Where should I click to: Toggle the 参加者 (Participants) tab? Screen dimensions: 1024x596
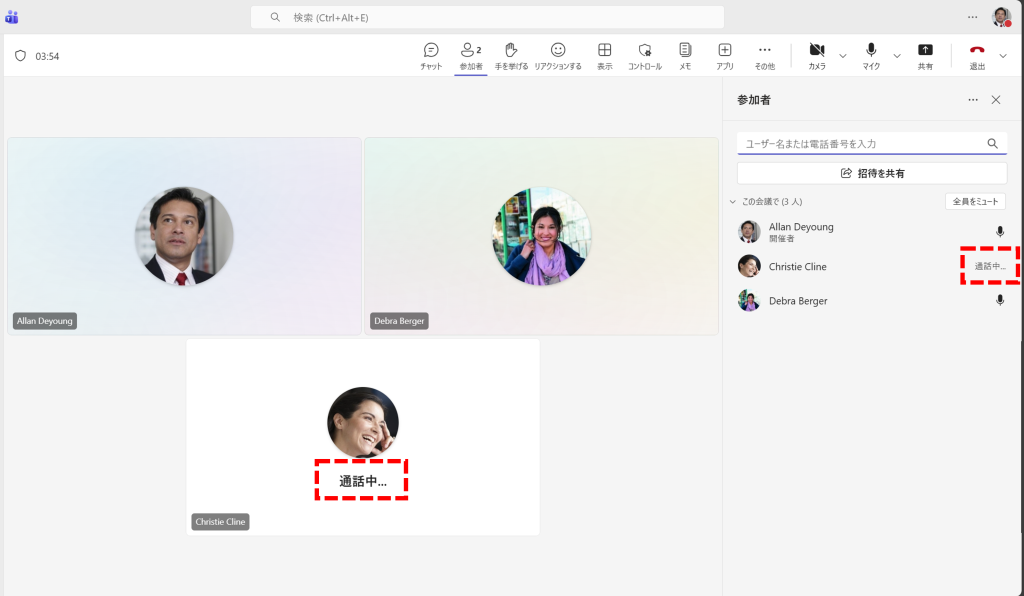pos(470,56)
